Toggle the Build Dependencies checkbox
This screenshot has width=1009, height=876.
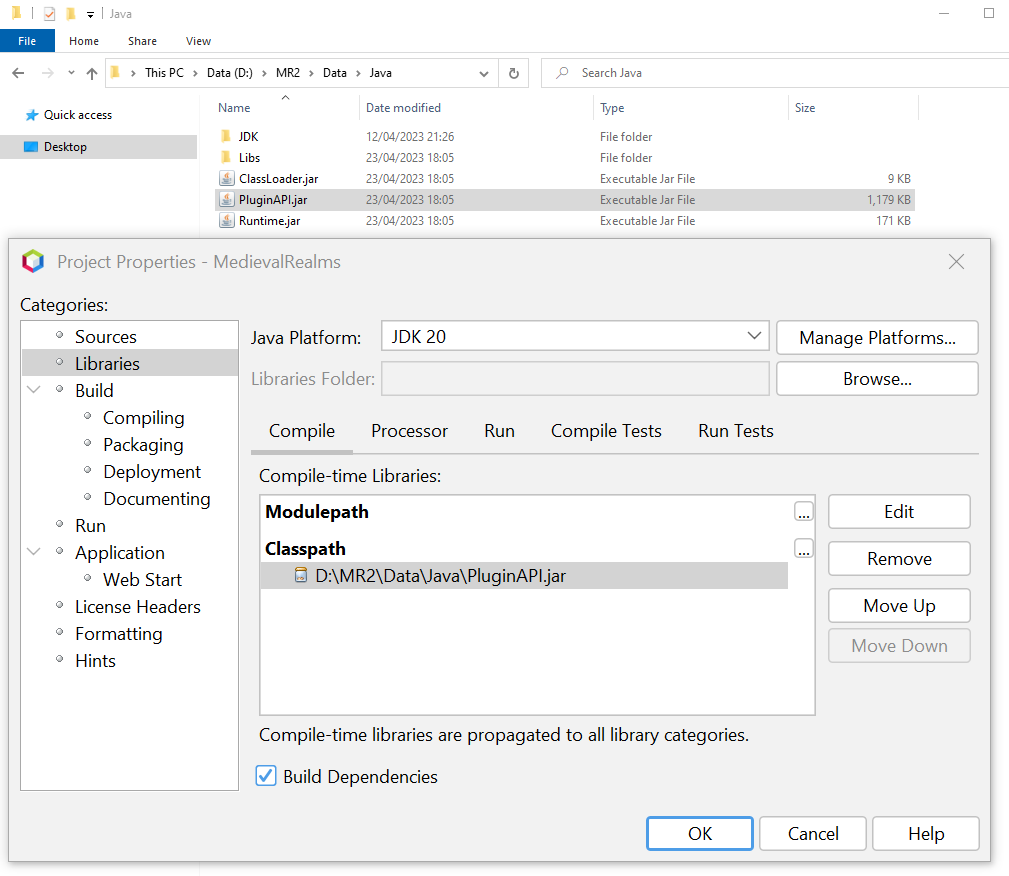coord(266,776)
